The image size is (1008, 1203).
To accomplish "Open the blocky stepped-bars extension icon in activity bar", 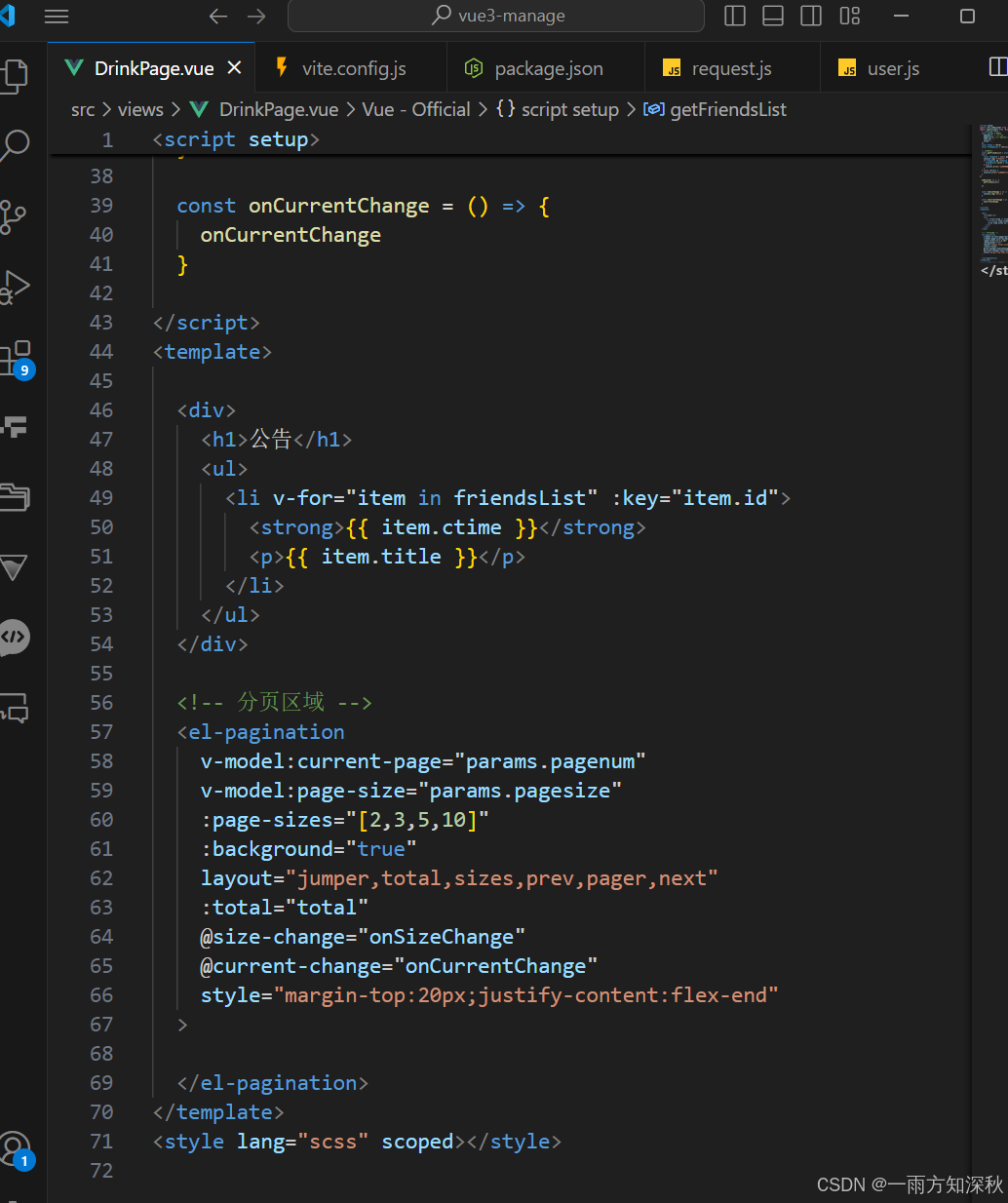I will pyautogui.click(x=16, y=426).
